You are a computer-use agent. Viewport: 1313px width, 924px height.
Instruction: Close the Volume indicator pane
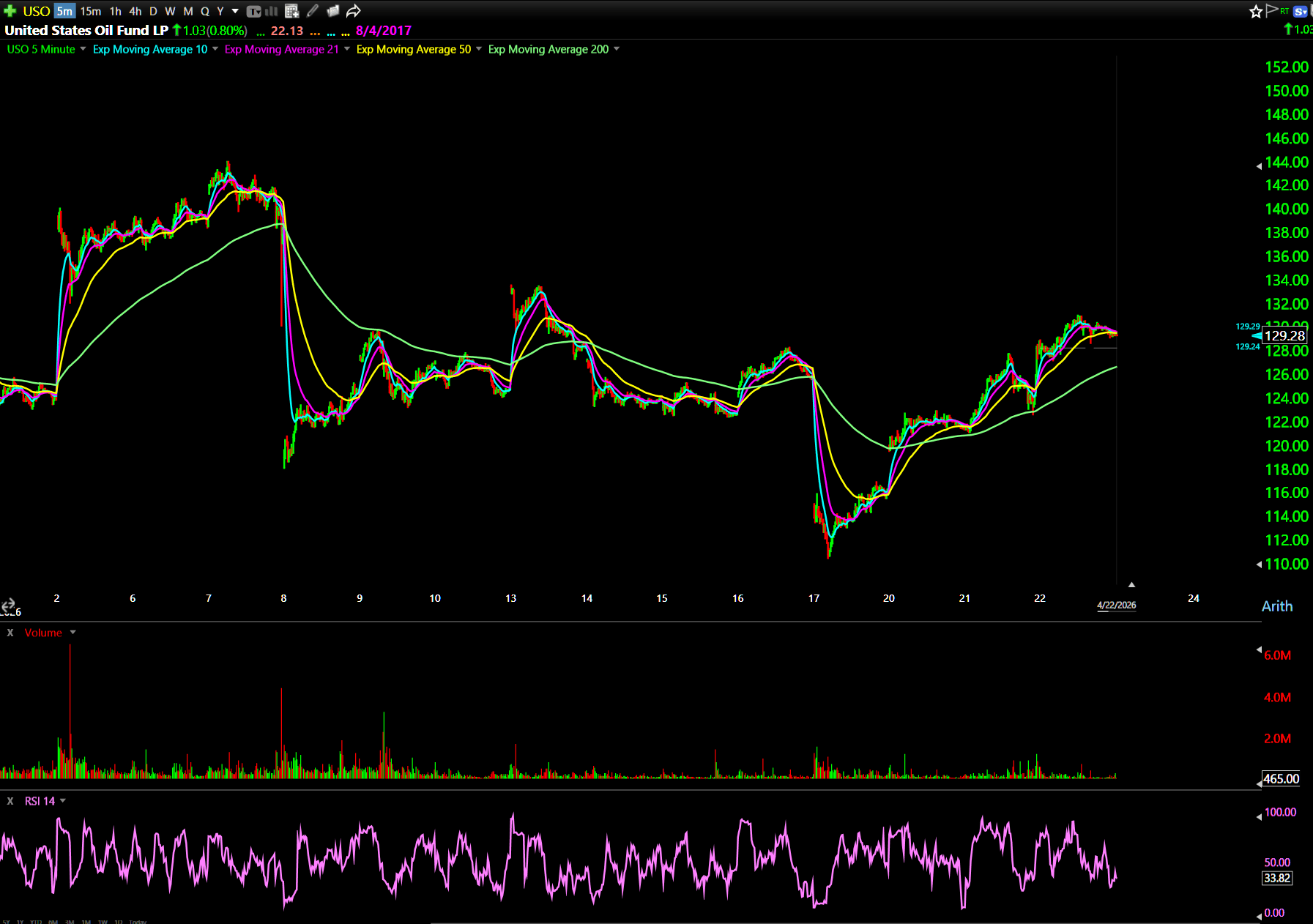click(10, 633)
